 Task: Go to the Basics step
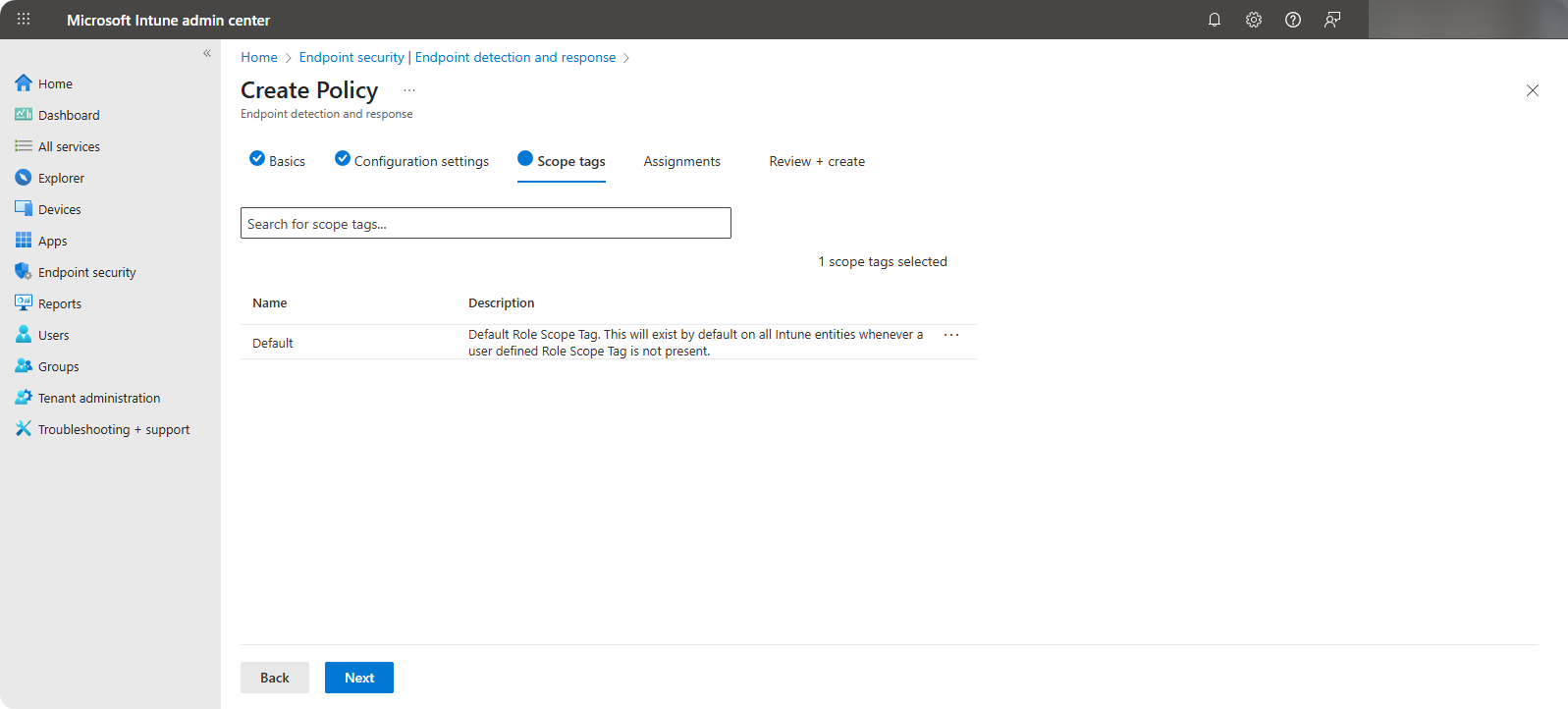[278, 161]
